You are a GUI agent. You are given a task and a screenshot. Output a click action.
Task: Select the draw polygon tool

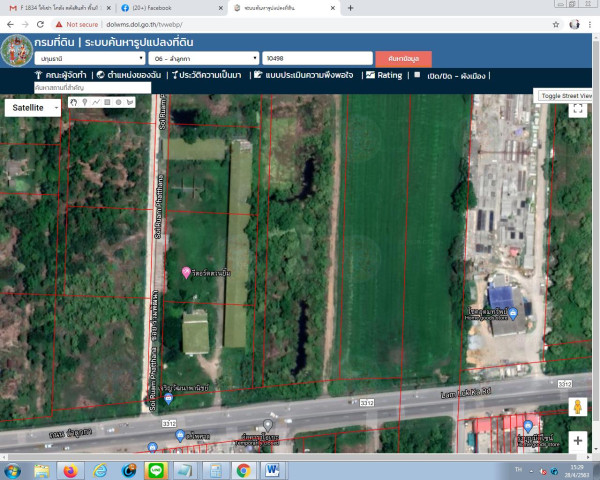click(131, 102)
